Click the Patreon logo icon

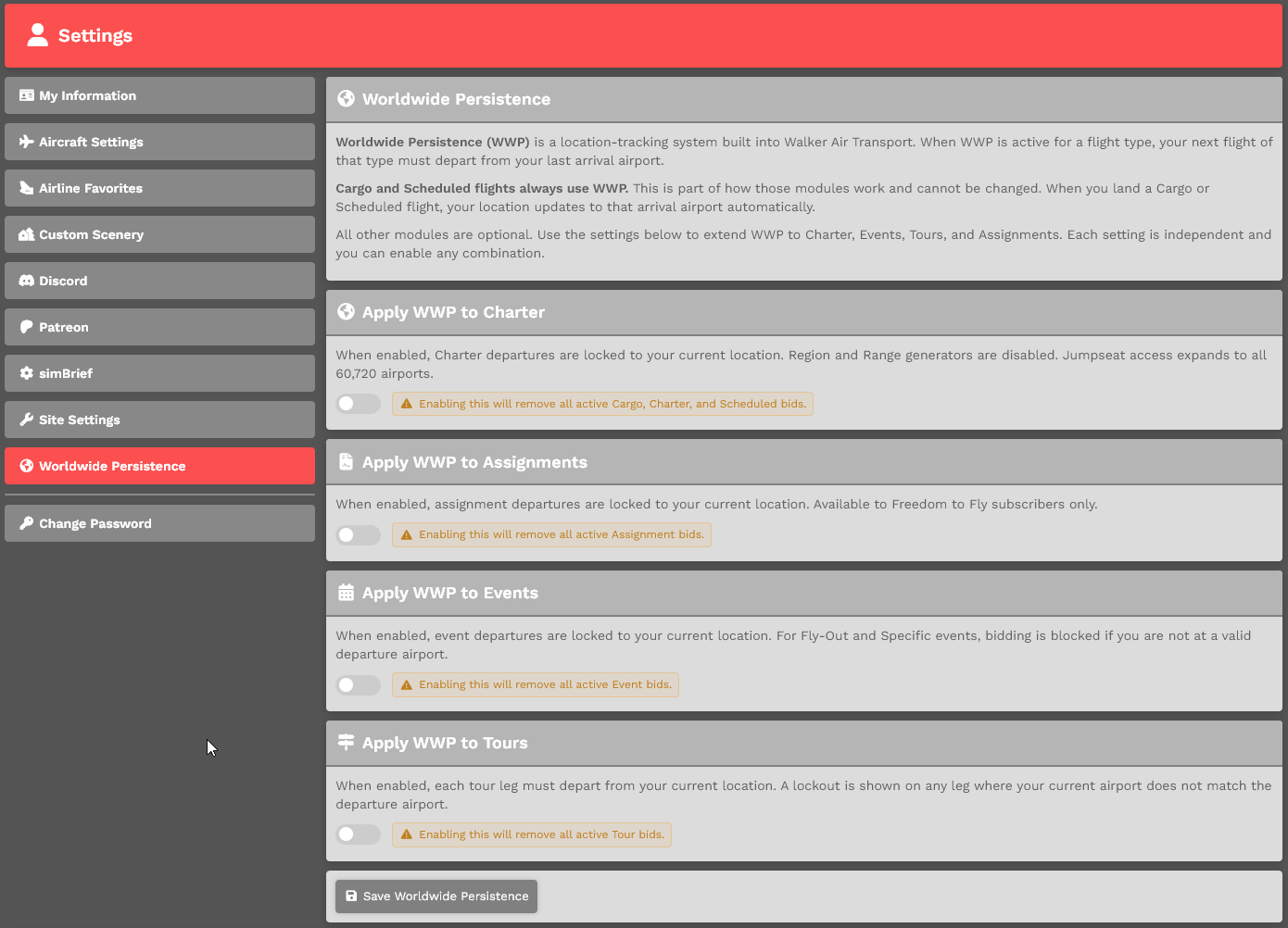[27, 327]
